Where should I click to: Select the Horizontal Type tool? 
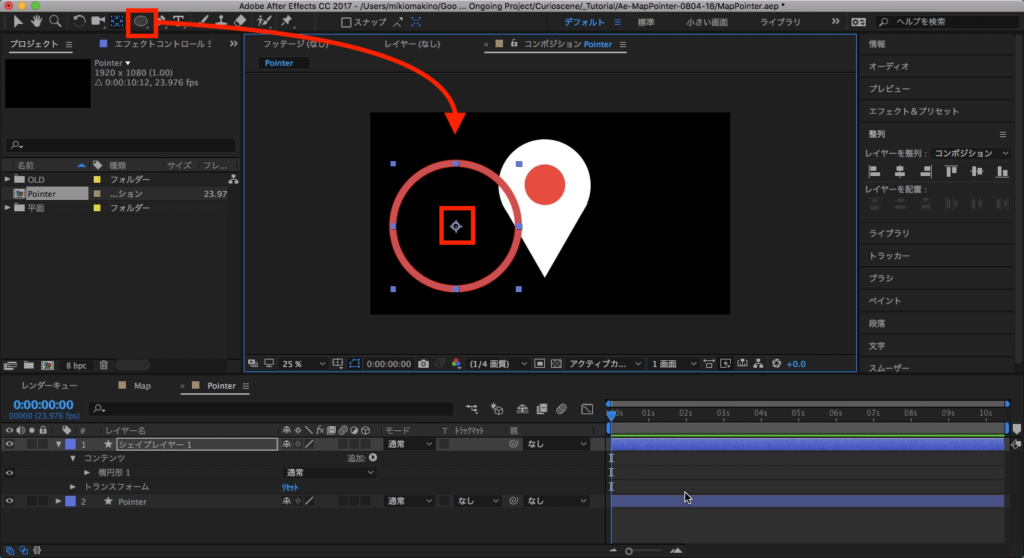coord(179,20)
